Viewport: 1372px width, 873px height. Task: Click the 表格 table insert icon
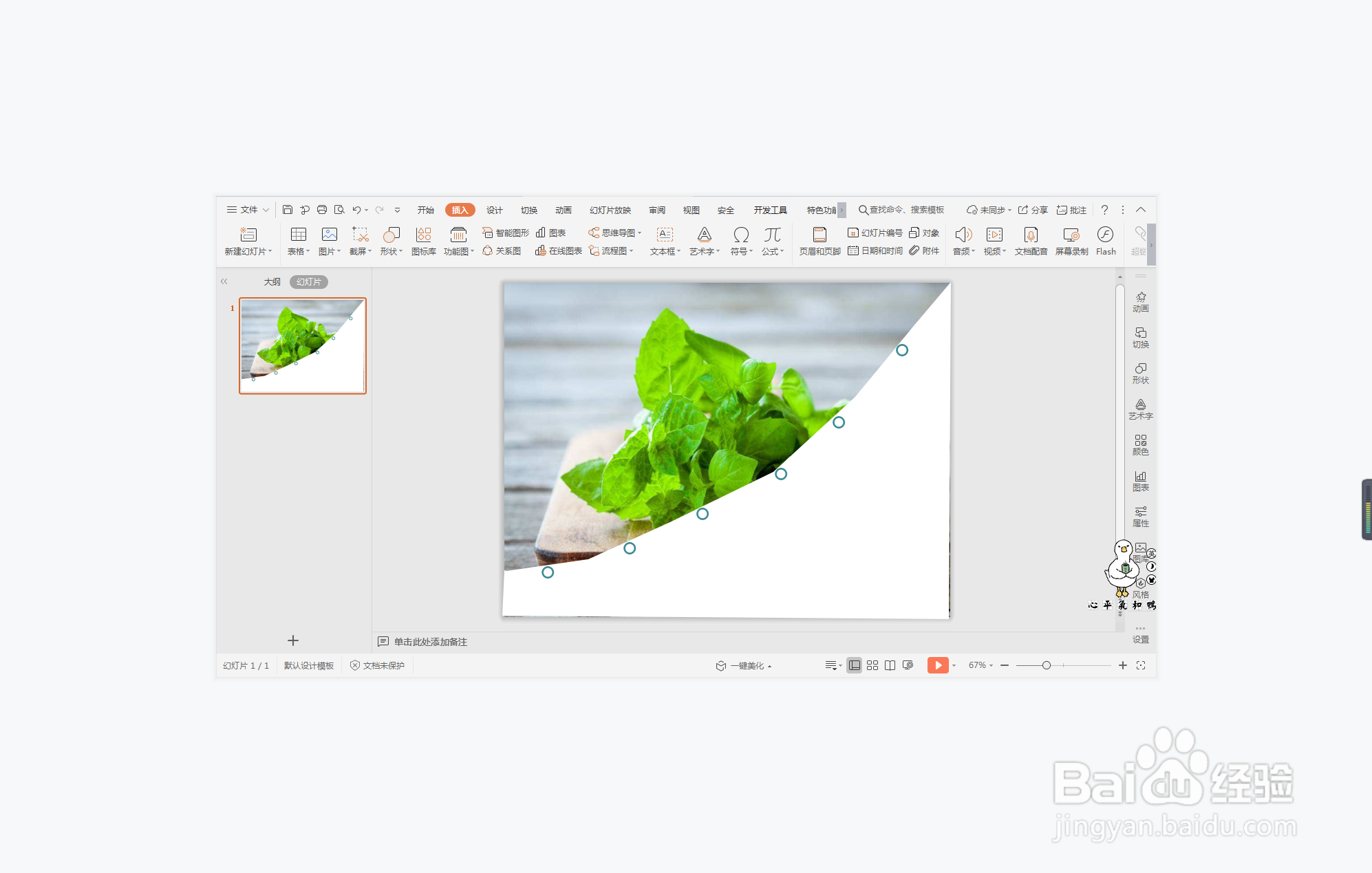click(x=298, y=235)
